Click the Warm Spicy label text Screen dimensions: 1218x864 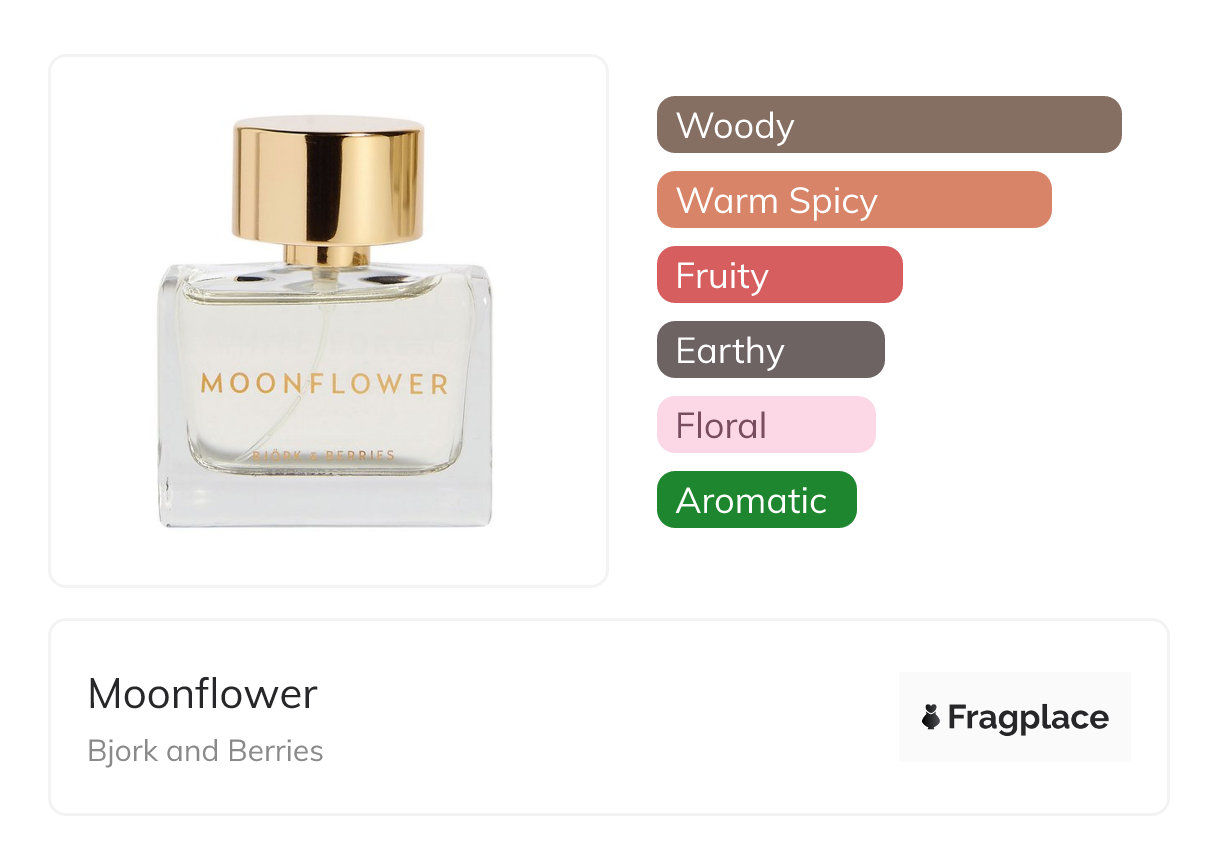[776, 201]
